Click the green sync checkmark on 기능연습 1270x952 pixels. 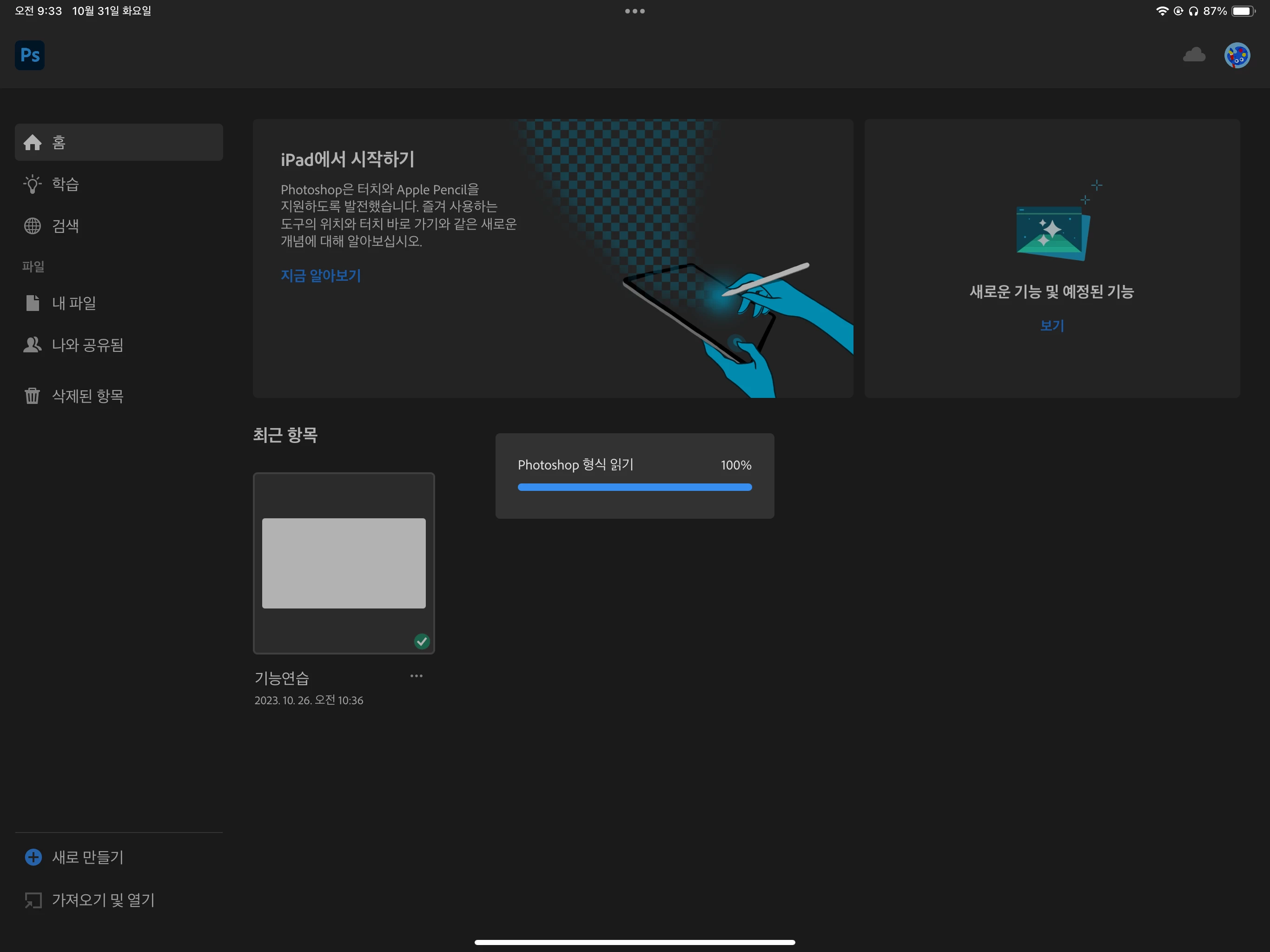pyautogui.click(x=422, y=641)
